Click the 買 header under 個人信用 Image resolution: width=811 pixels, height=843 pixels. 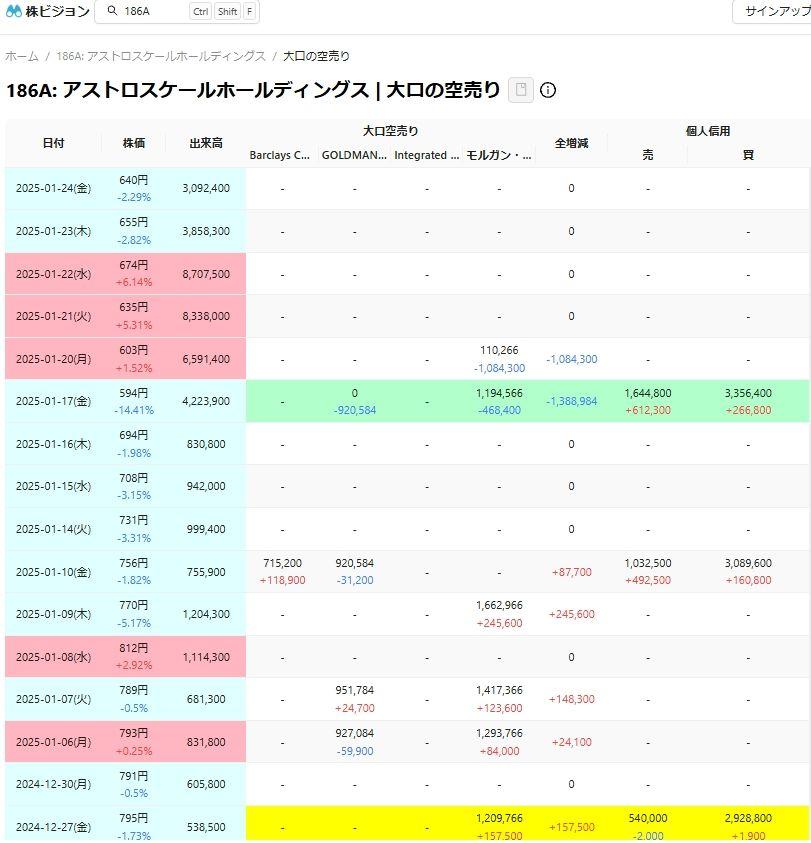point(748,155)
